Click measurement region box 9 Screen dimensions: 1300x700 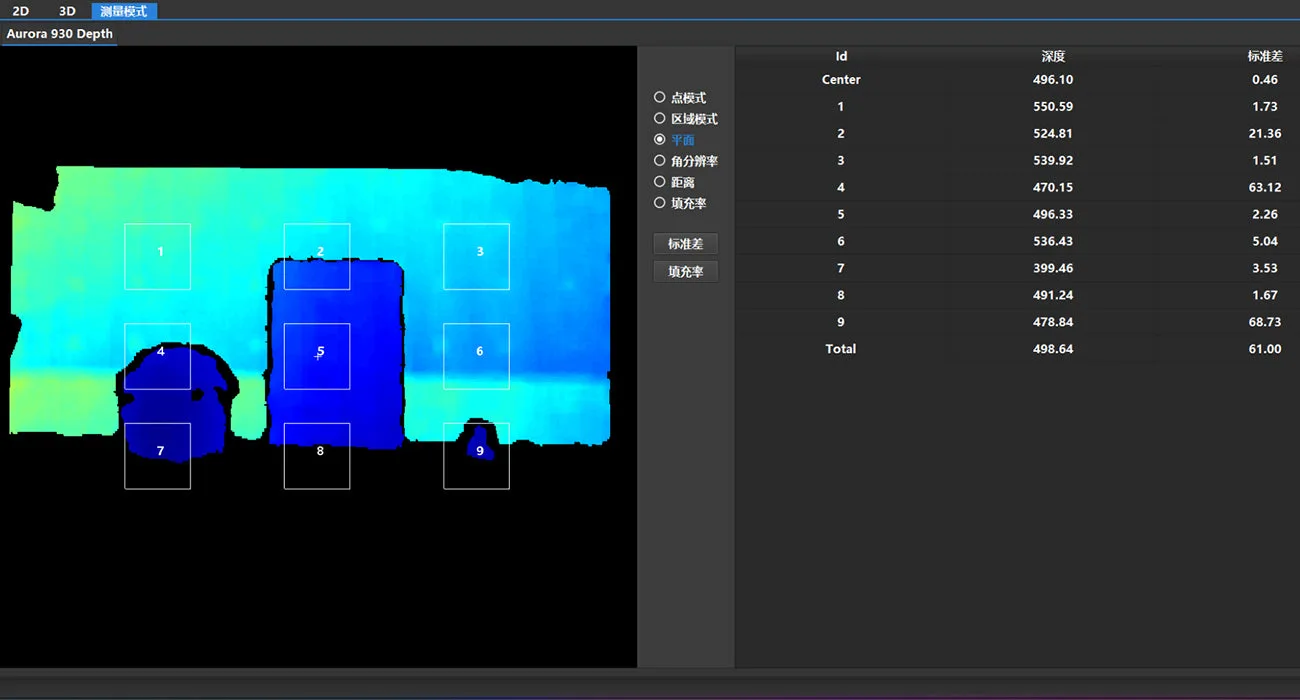(476, 456)
